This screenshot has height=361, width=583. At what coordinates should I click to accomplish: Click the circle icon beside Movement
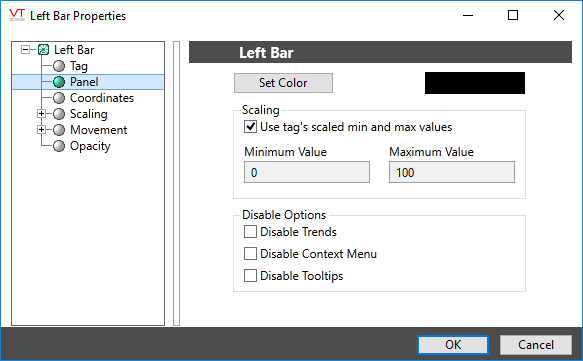pyautogui.click(x=59, y=130)
